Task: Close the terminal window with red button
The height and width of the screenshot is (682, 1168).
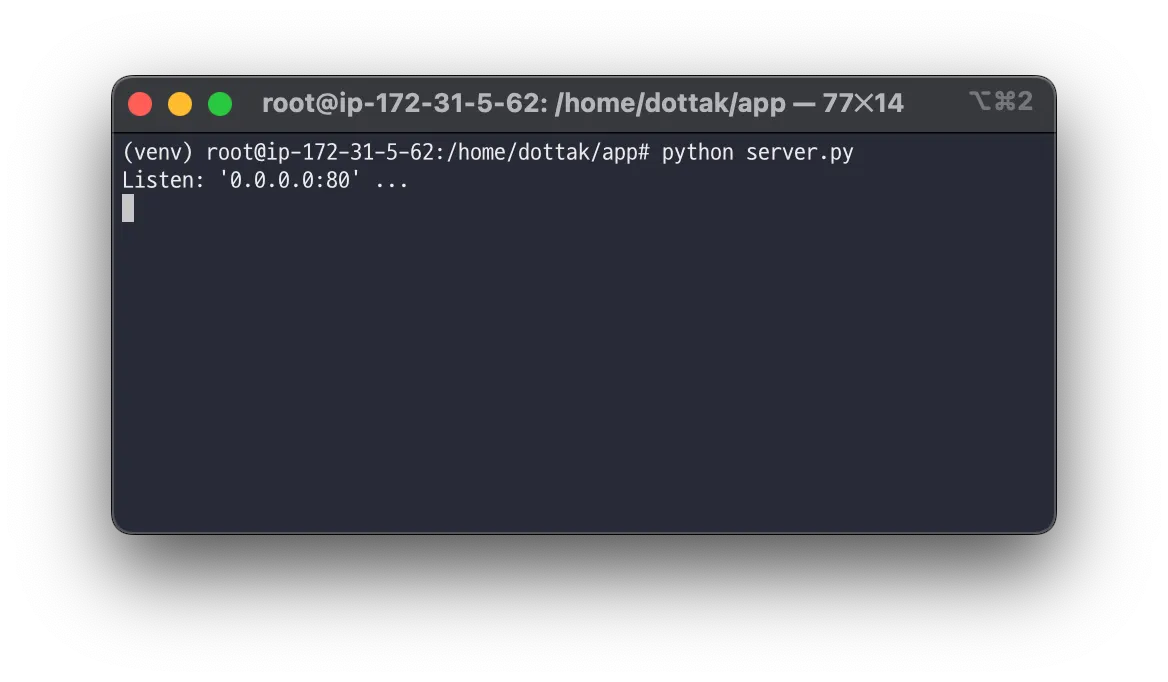Action: (x=140, y=104)
